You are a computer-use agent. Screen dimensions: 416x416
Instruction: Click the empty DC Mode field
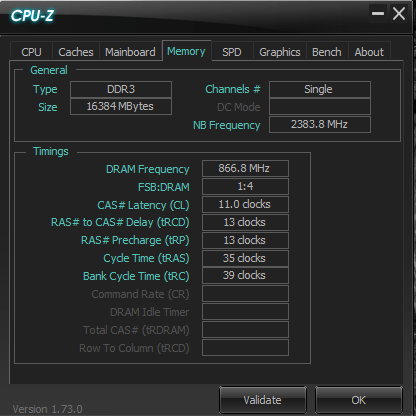click(x=320, y=107)
